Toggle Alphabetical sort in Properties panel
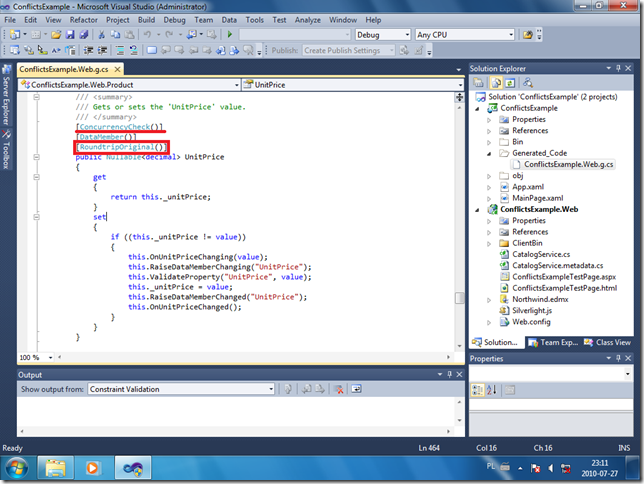Screen dimensions: 644x484 [x=492, y=390]
